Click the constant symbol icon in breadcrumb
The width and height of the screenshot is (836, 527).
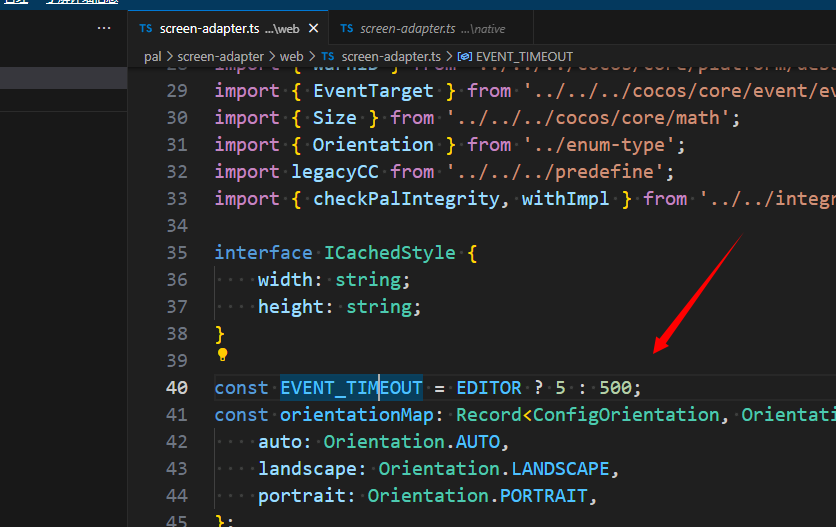464,57
